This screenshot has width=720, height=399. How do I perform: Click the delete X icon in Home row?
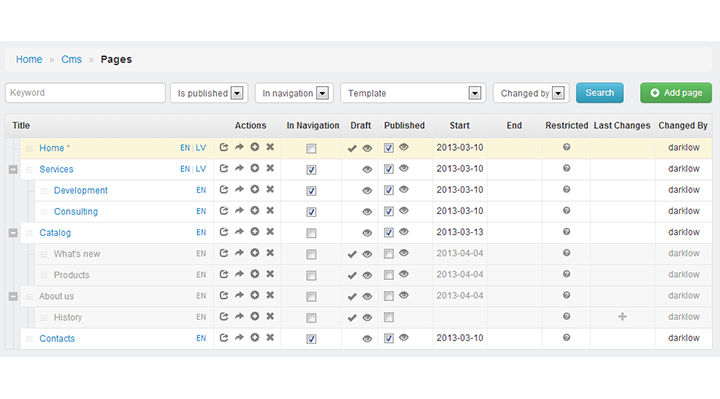point(270,147)
